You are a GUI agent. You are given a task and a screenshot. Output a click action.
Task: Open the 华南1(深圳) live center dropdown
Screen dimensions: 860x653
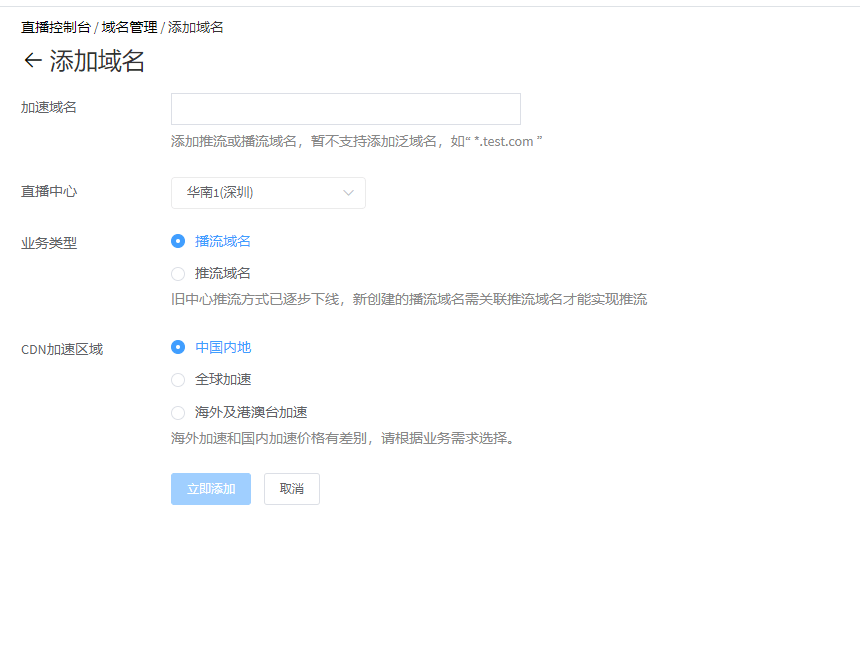[x=267, y=193]
